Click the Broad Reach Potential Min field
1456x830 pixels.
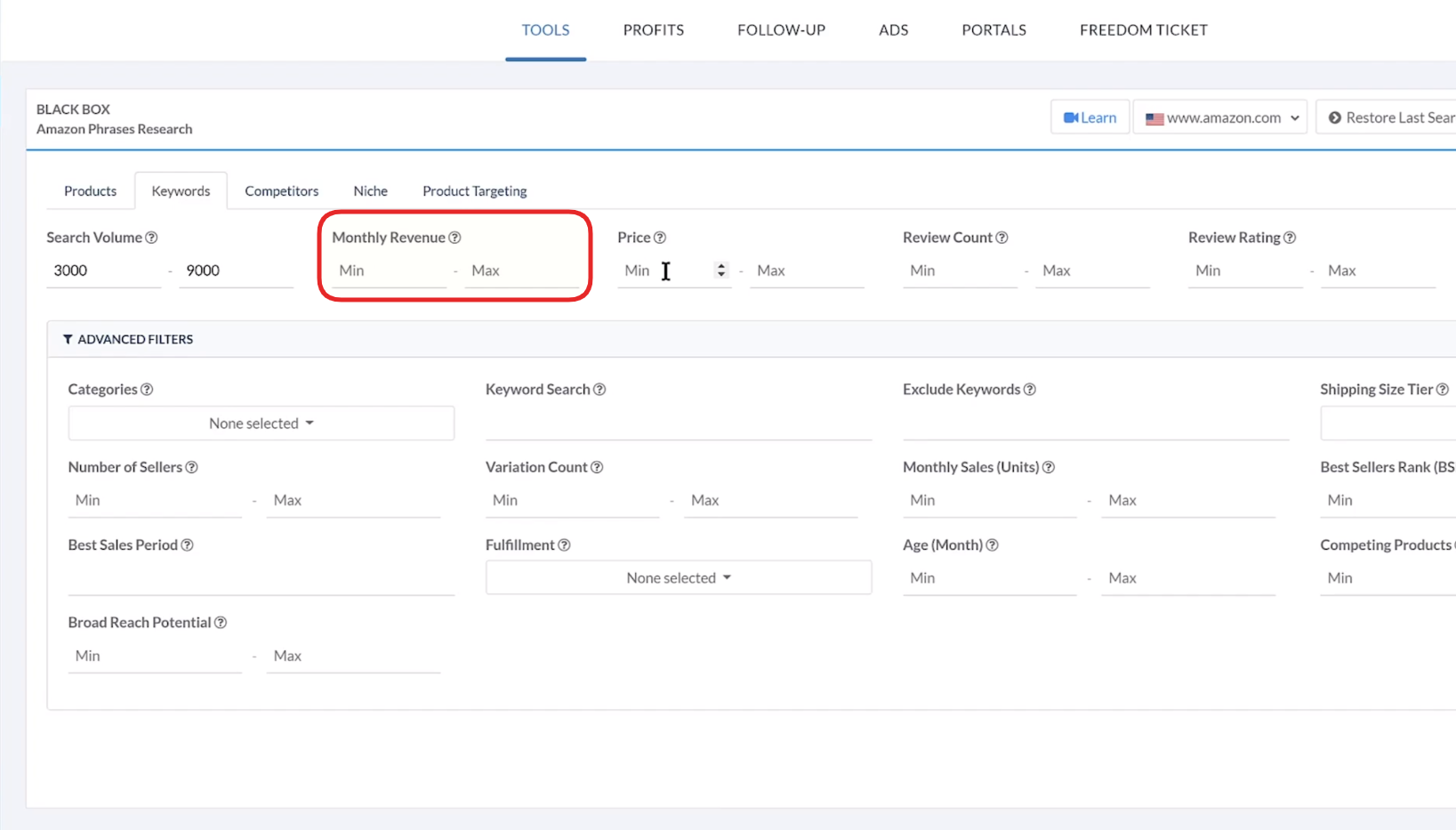155,657
